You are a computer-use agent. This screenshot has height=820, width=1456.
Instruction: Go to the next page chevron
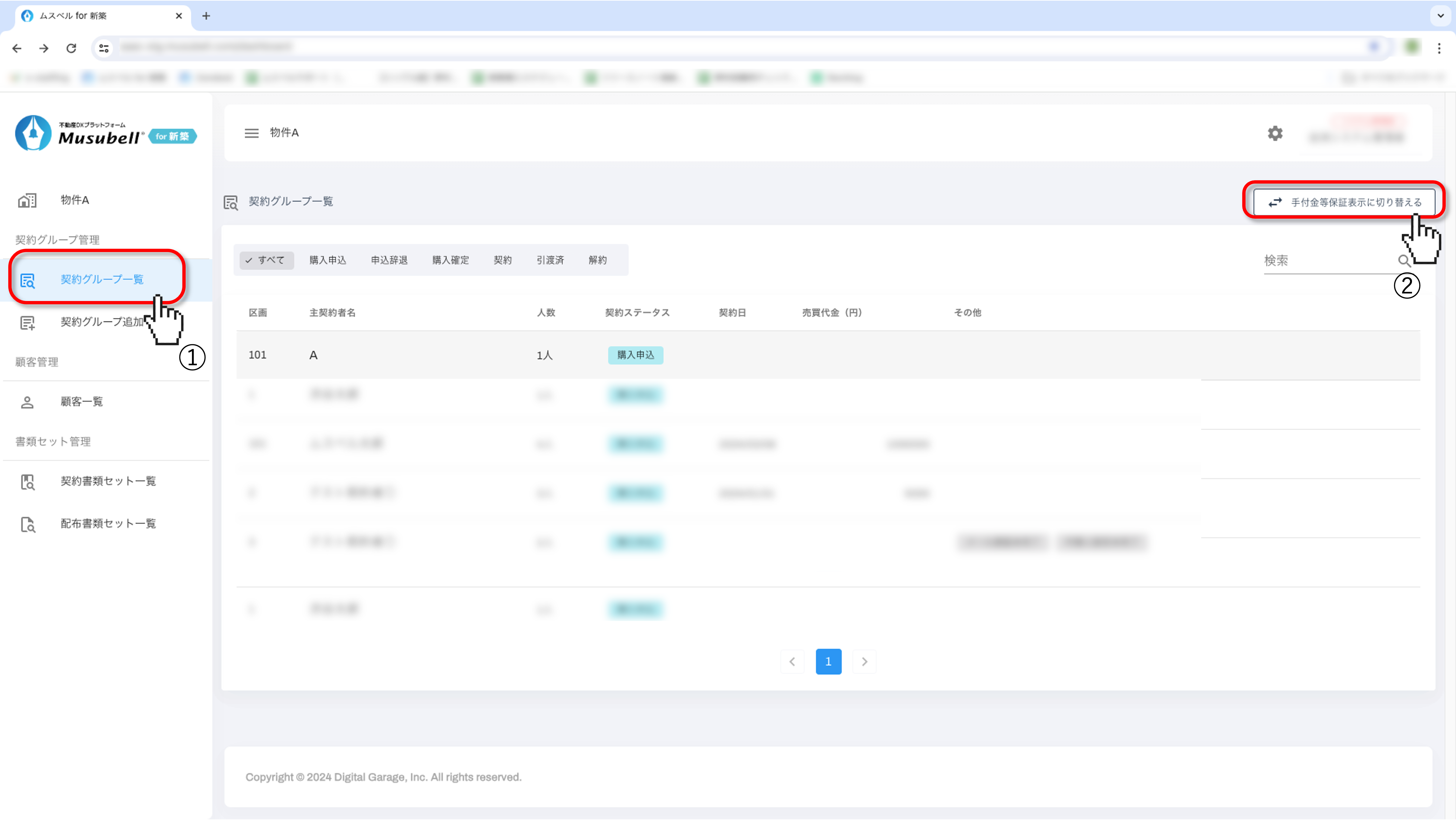click(x=864, y=661)
